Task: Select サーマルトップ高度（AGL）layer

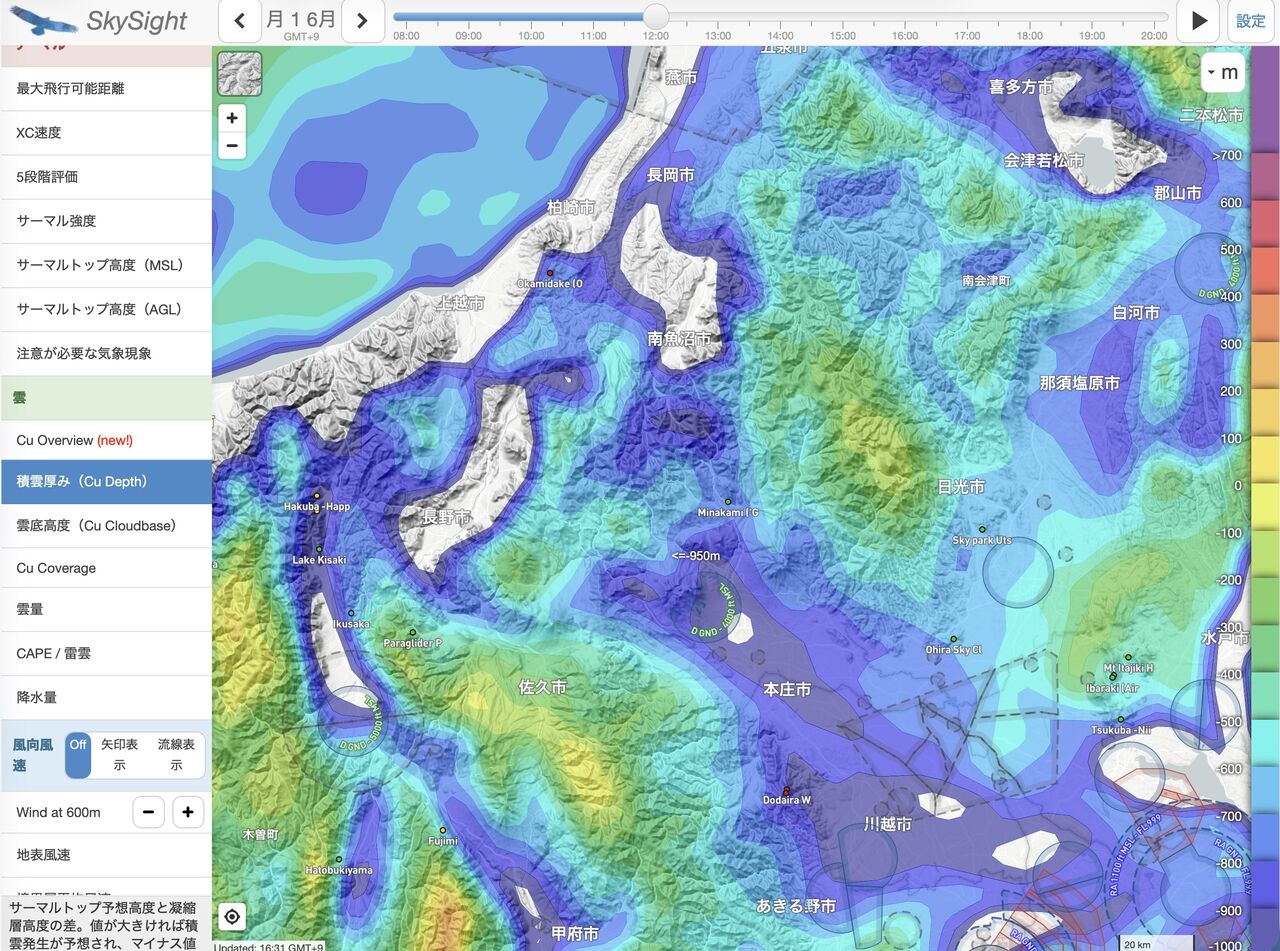Action: [106, 309]
